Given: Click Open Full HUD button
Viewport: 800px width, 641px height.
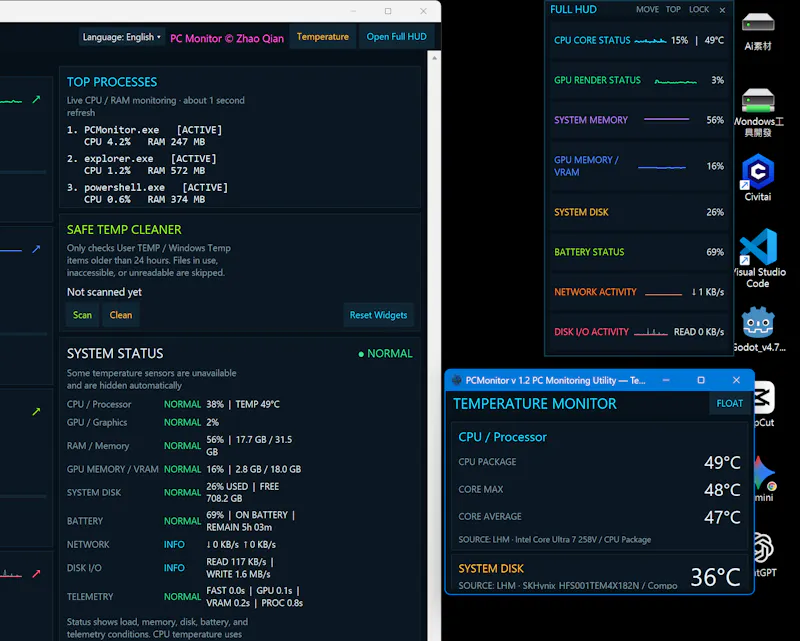Looking at the screenshot, I should click(396, 37).
